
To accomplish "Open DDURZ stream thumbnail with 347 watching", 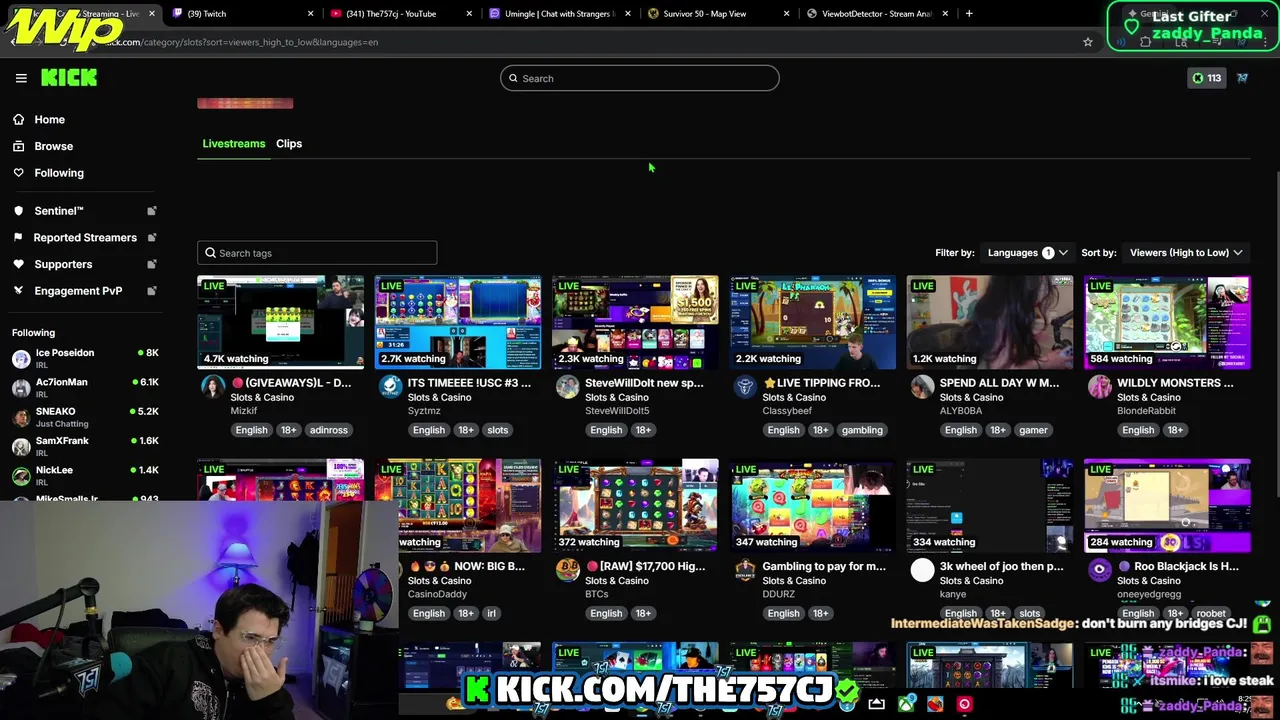I will 813,505.
